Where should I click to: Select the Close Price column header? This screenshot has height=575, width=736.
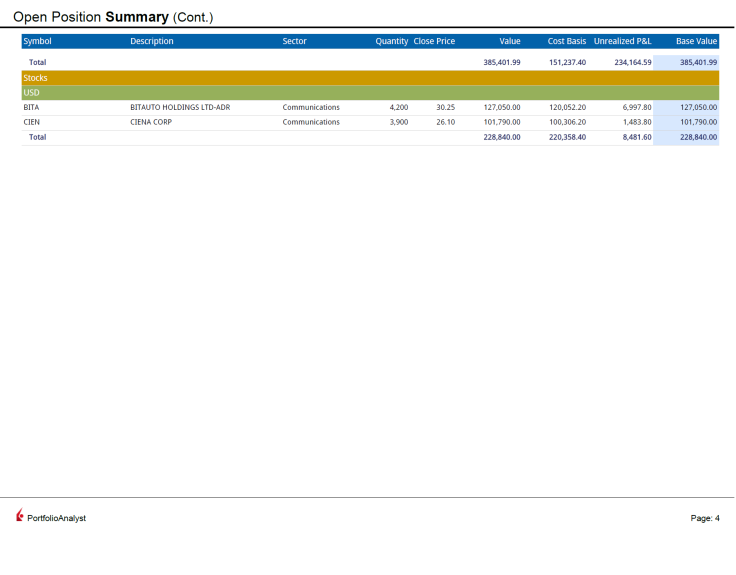434,42
